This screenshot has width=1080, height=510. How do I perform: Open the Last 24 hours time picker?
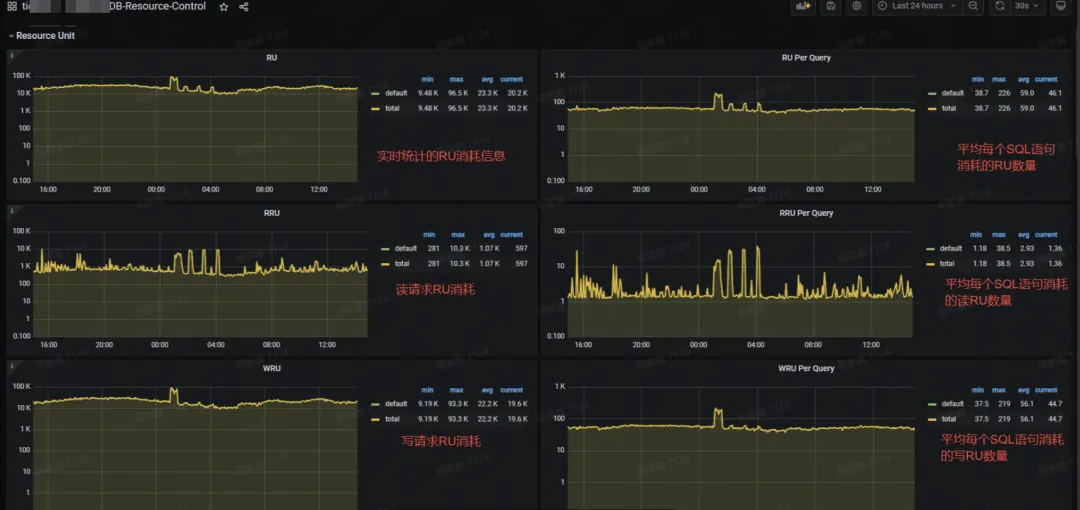[916, 6]
